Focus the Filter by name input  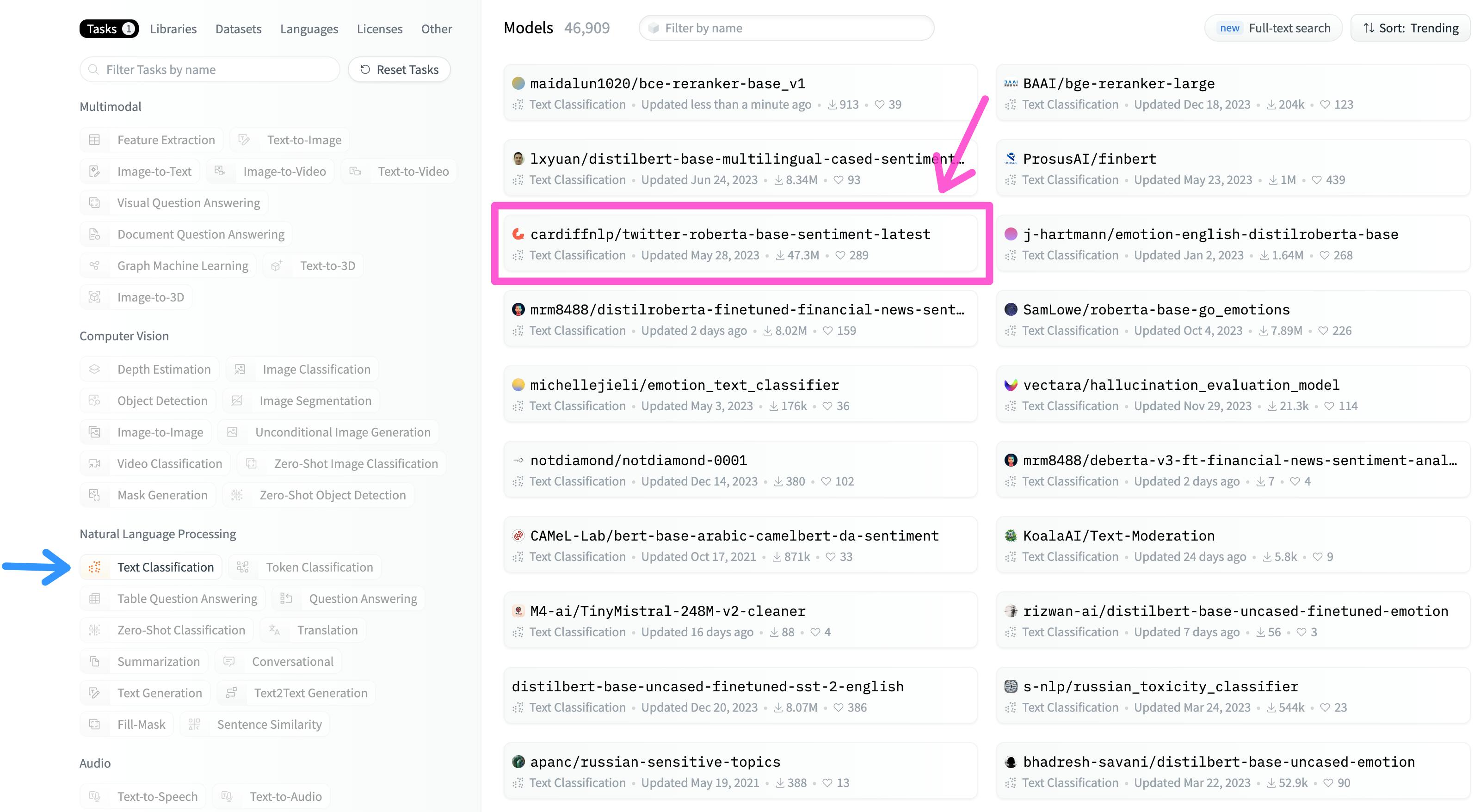[x=787, y=28]
